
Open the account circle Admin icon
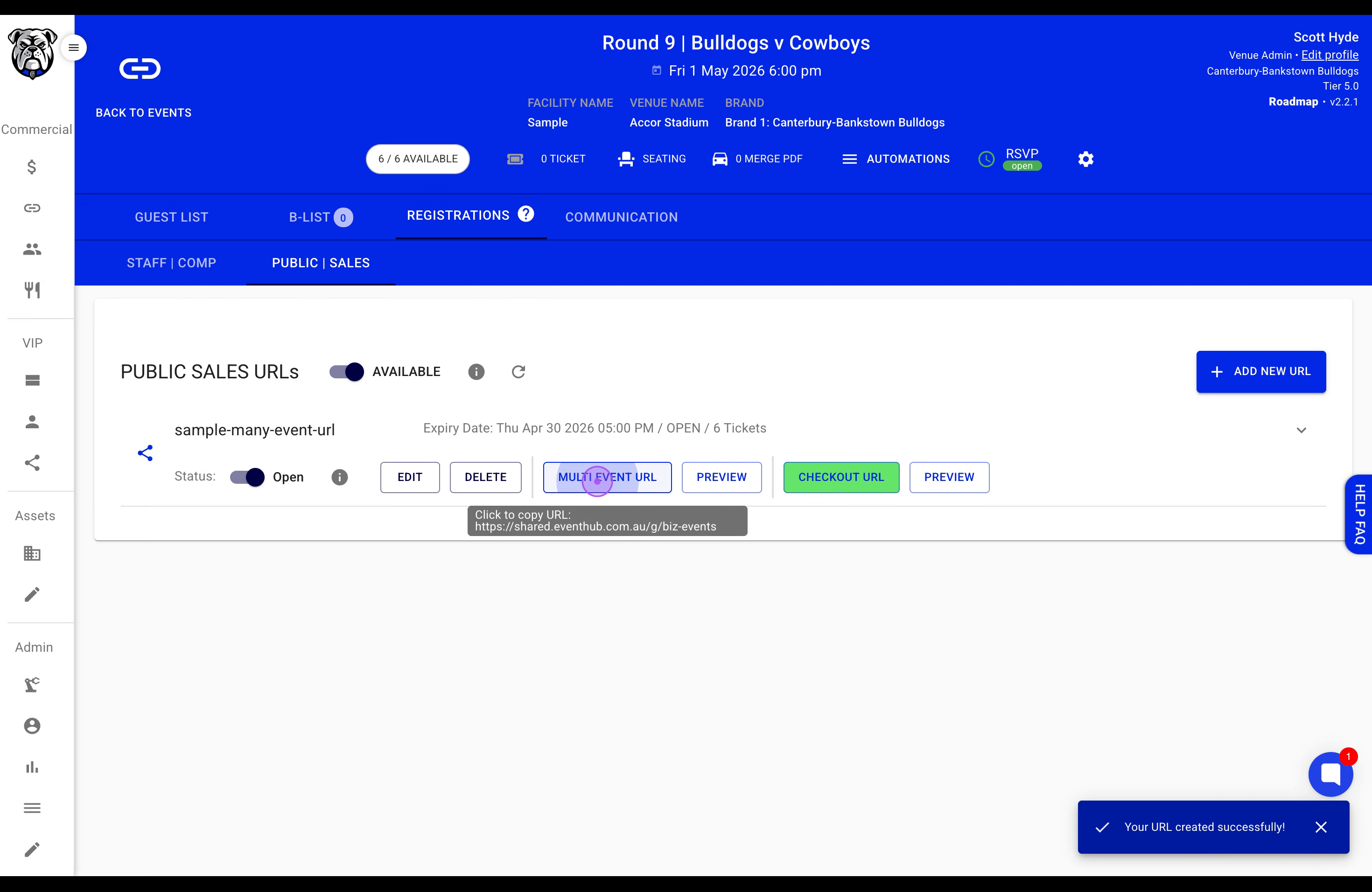click(32, 725)
